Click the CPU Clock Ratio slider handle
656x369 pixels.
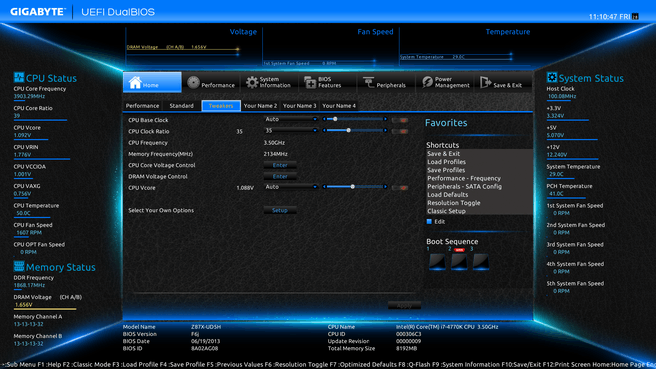(x=348, y=131)
